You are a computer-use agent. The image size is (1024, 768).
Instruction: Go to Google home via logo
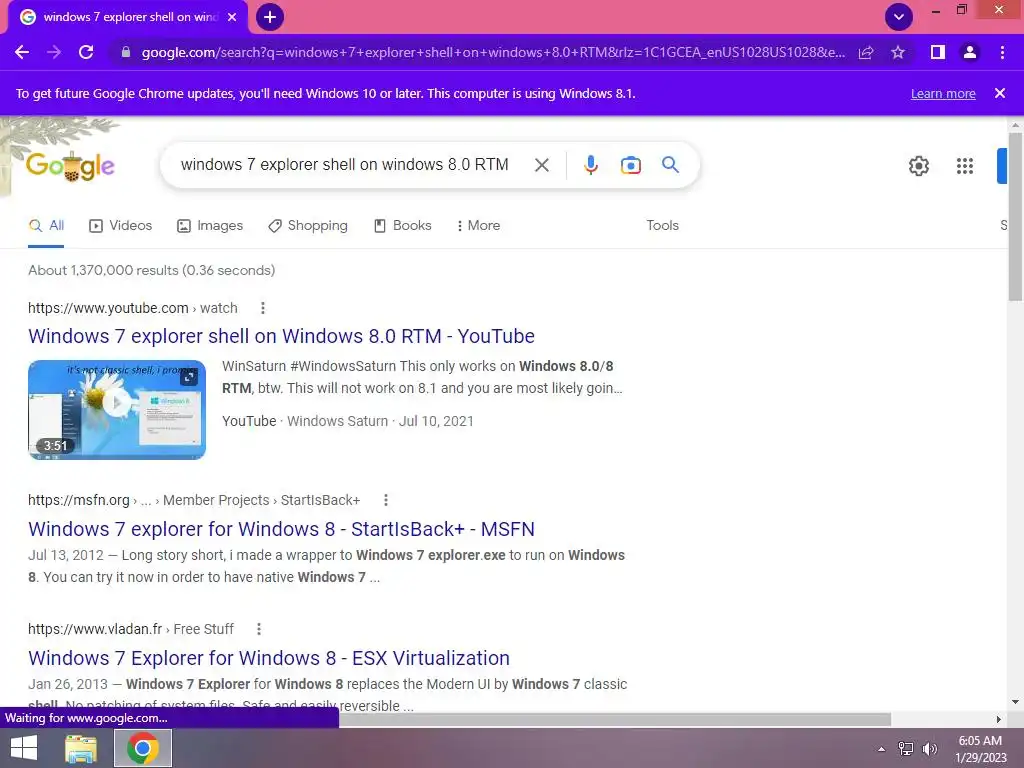(x=70, y=166)
